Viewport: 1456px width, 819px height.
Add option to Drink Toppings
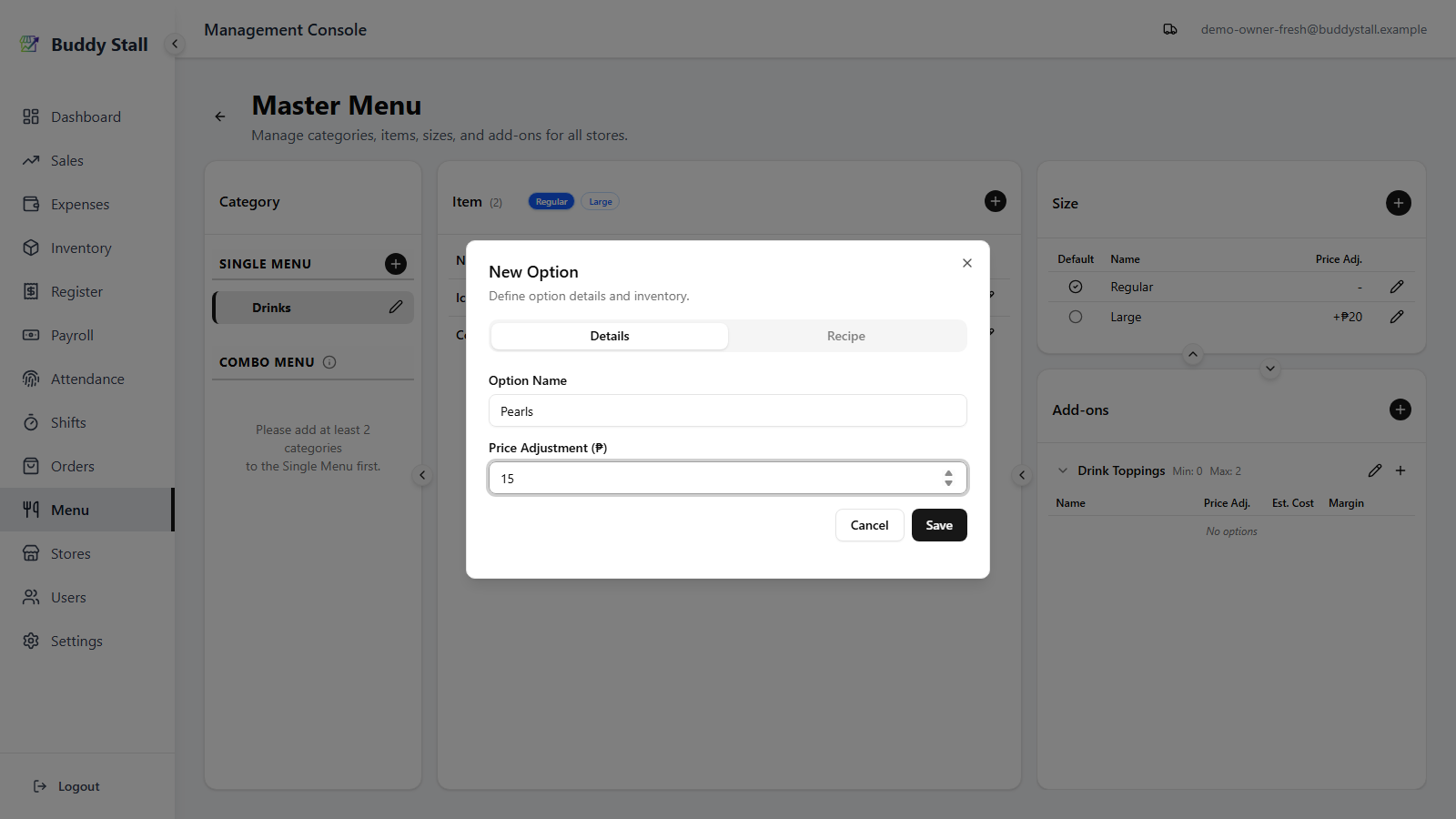point(1400,470)
